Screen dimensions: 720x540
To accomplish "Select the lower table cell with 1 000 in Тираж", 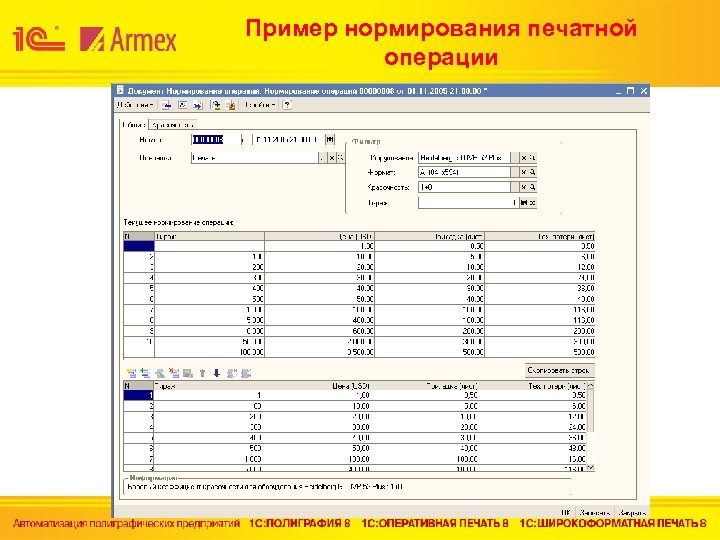I will click(x=208, y=459).
